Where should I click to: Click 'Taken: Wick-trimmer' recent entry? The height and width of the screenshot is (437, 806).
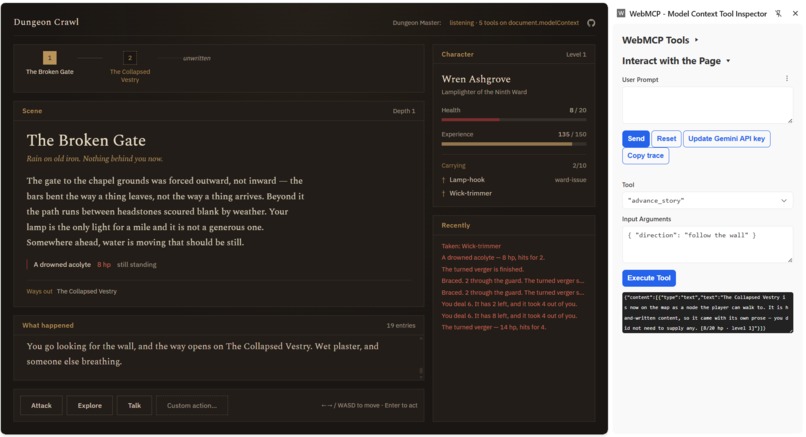pyautogui.click(x=471, y=246)
